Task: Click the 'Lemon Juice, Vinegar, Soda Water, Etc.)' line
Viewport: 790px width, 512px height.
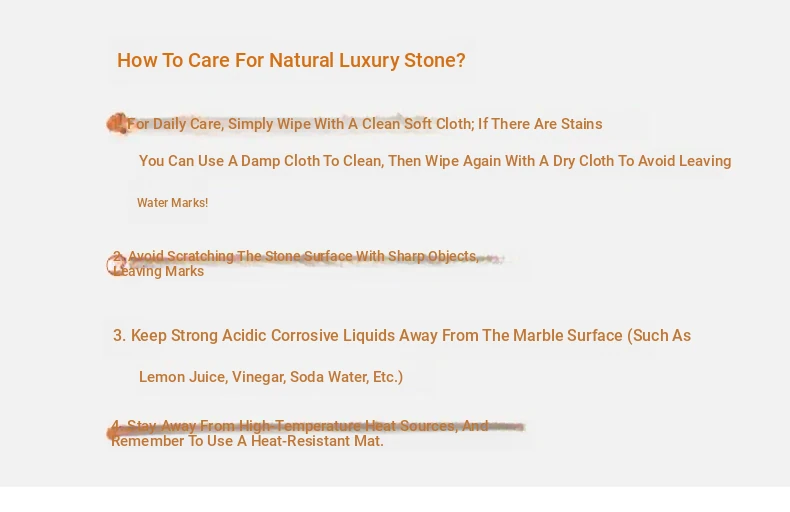Action: (271, 377)
